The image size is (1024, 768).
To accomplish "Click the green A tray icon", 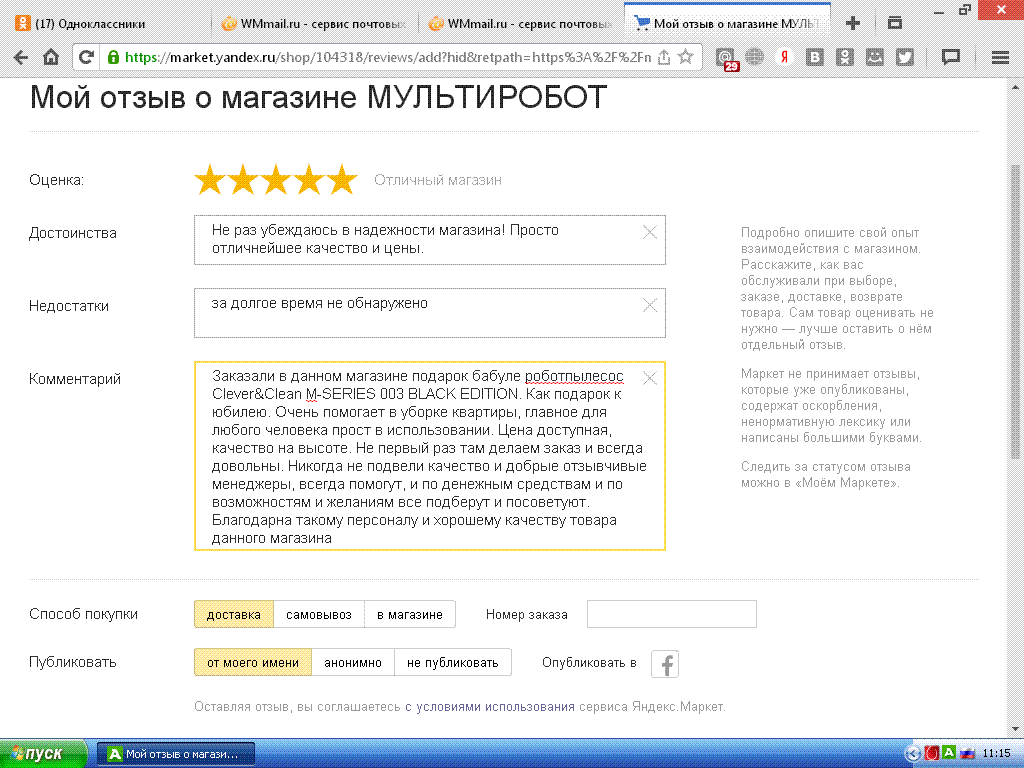I will point(949,752).
